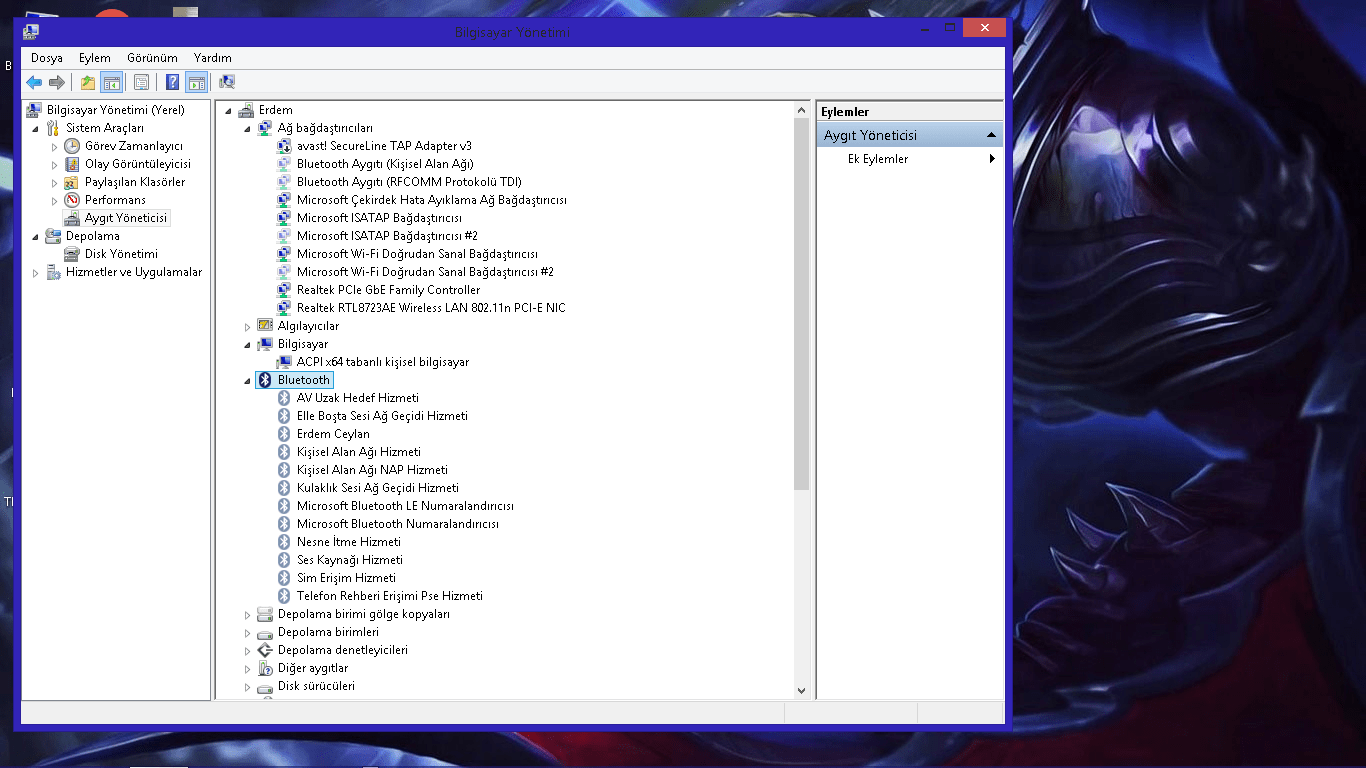Screen dimensions: 1366x768
Task: Click the vertical scrollbar thumb in device list
Action: [801, 304]
